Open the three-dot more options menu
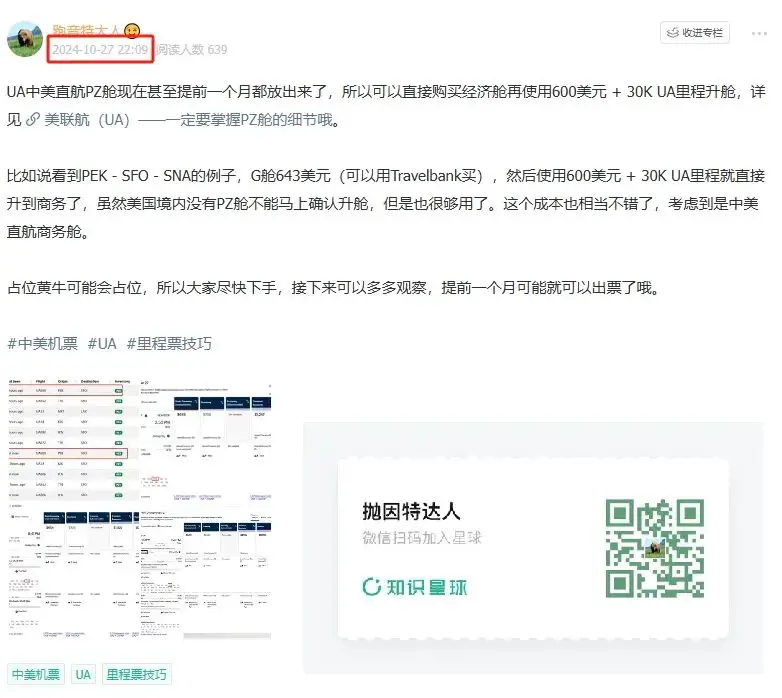 coord(759,33)
